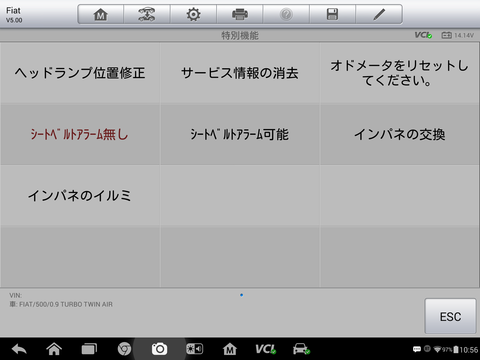Select インパネの交換 function
The image size is (480, 360).
tap(400, 134)
